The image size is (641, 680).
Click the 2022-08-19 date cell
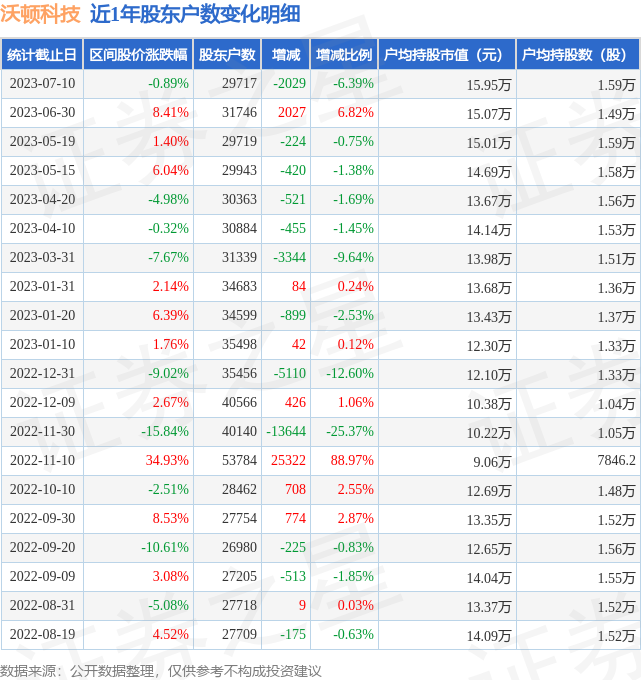(42, 635)
